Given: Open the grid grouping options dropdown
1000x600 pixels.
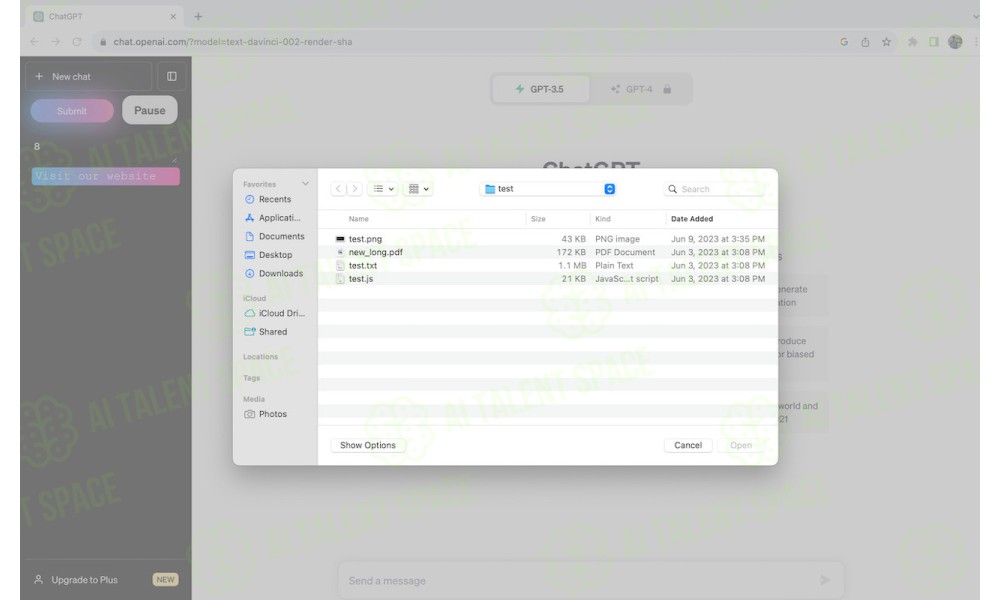Looking at the screenshot, I should (418, 189).
